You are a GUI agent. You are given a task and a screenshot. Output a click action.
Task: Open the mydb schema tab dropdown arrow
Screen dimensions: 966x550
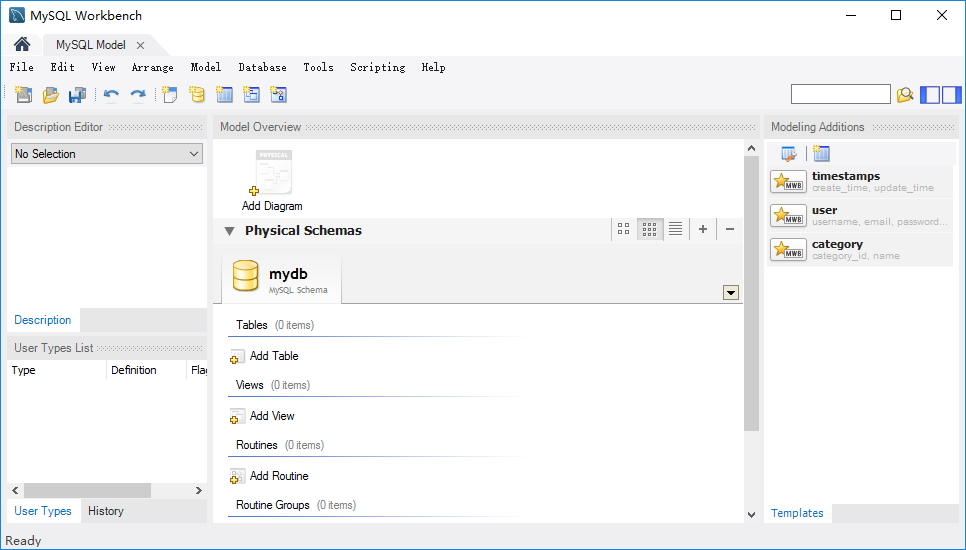730,293
